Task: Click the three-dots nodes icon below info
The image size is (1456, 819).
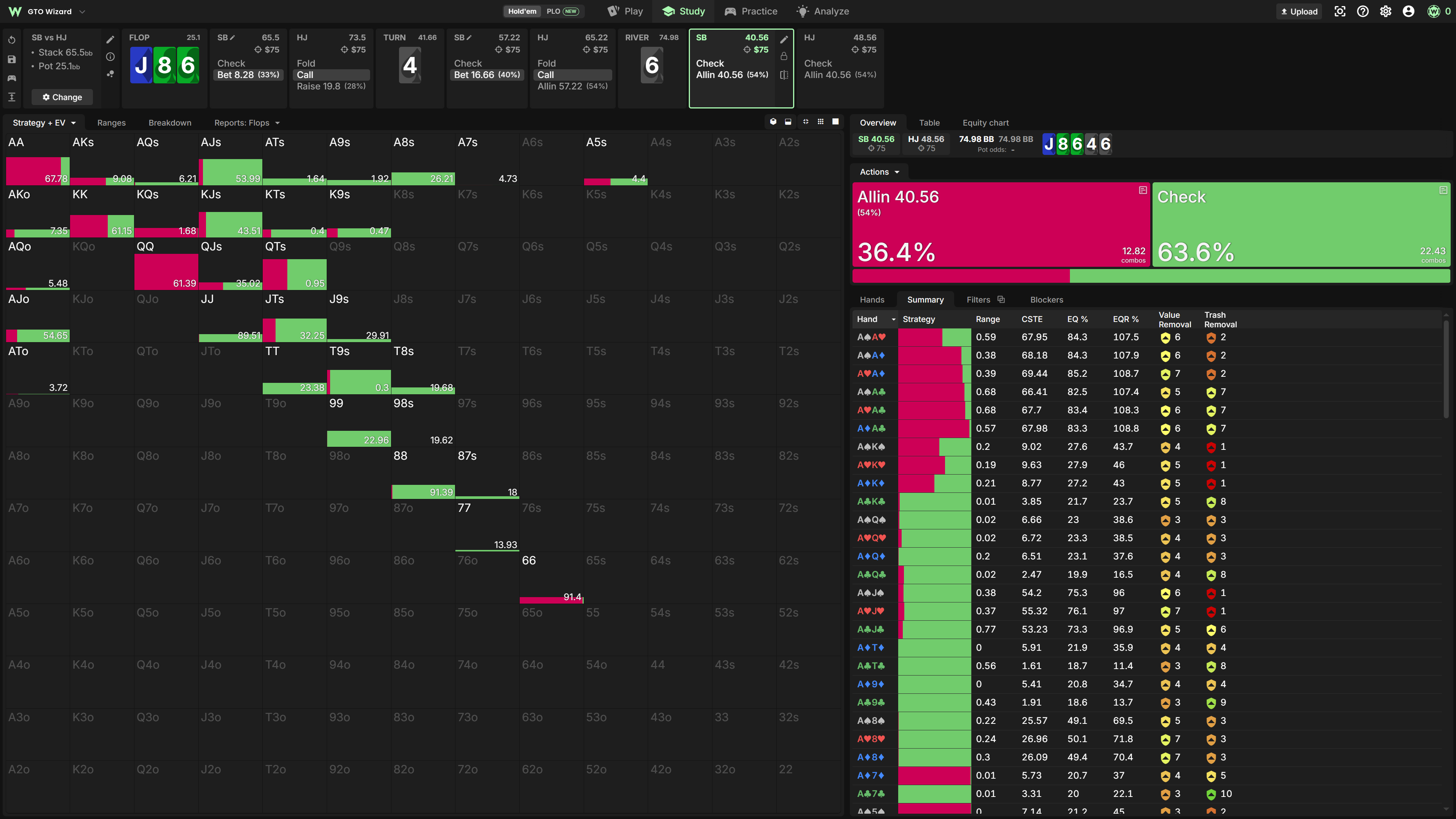Action: click(110, 74)
